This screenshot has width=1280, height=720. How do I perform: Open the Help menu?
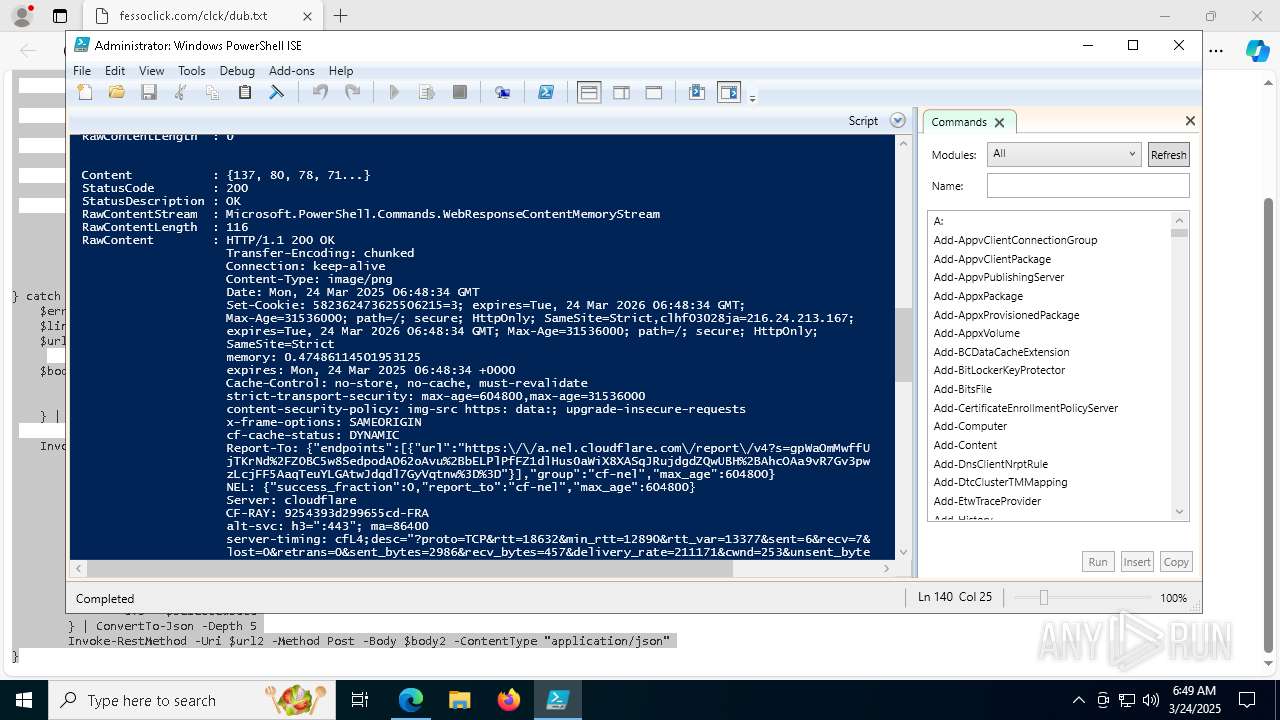point(341,71)
